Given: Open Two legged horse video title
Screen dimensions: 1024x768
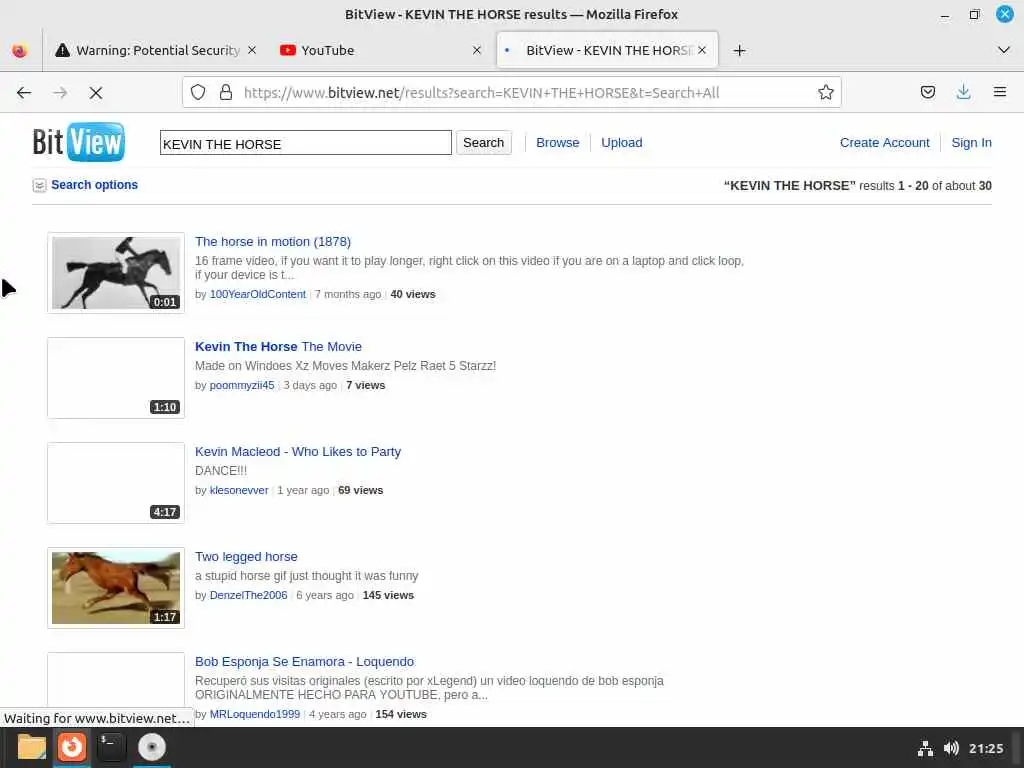Looking at the screenshot, I should point(246,557).
